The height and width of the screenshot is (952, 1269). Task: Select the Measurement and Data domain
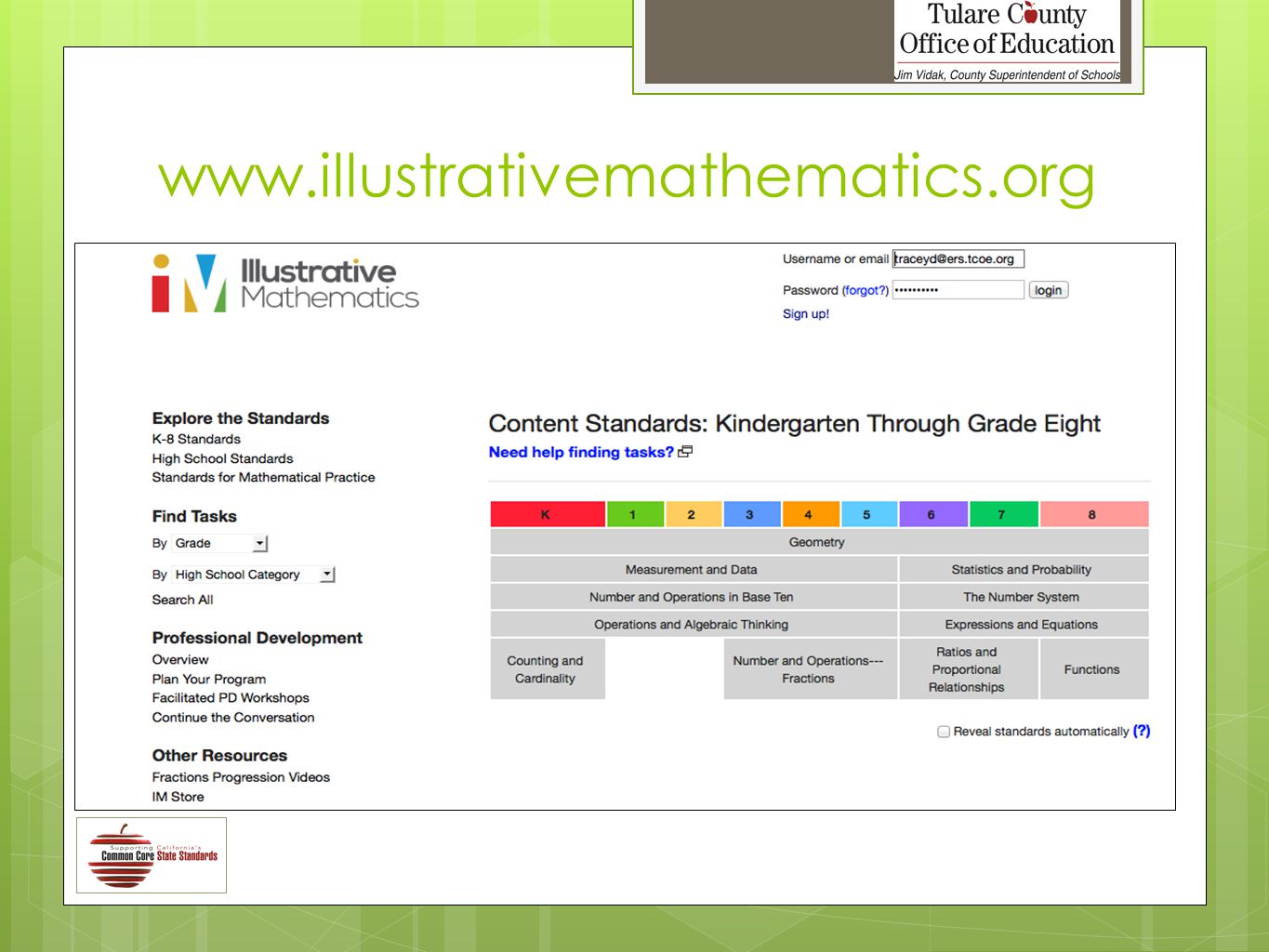pos(694,569)
